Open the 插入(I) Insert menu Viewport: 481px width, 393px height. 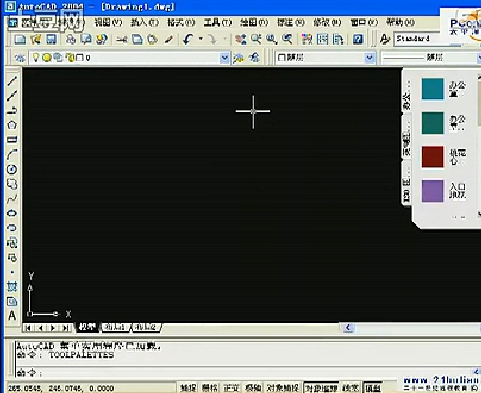(144, 23)
